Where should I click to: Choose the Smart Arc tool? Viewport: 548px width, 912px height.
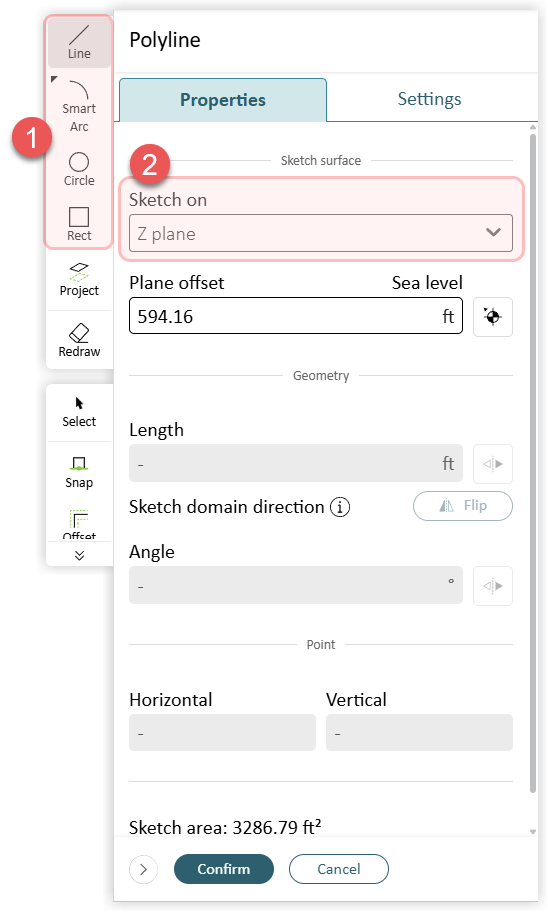[79, 106]
